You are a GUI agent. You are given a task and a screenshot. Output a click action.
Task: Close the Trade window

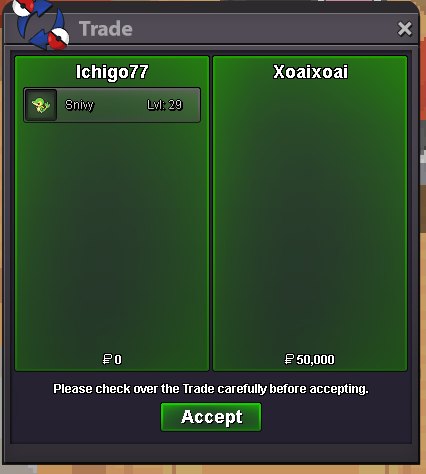tap(405, 29)
